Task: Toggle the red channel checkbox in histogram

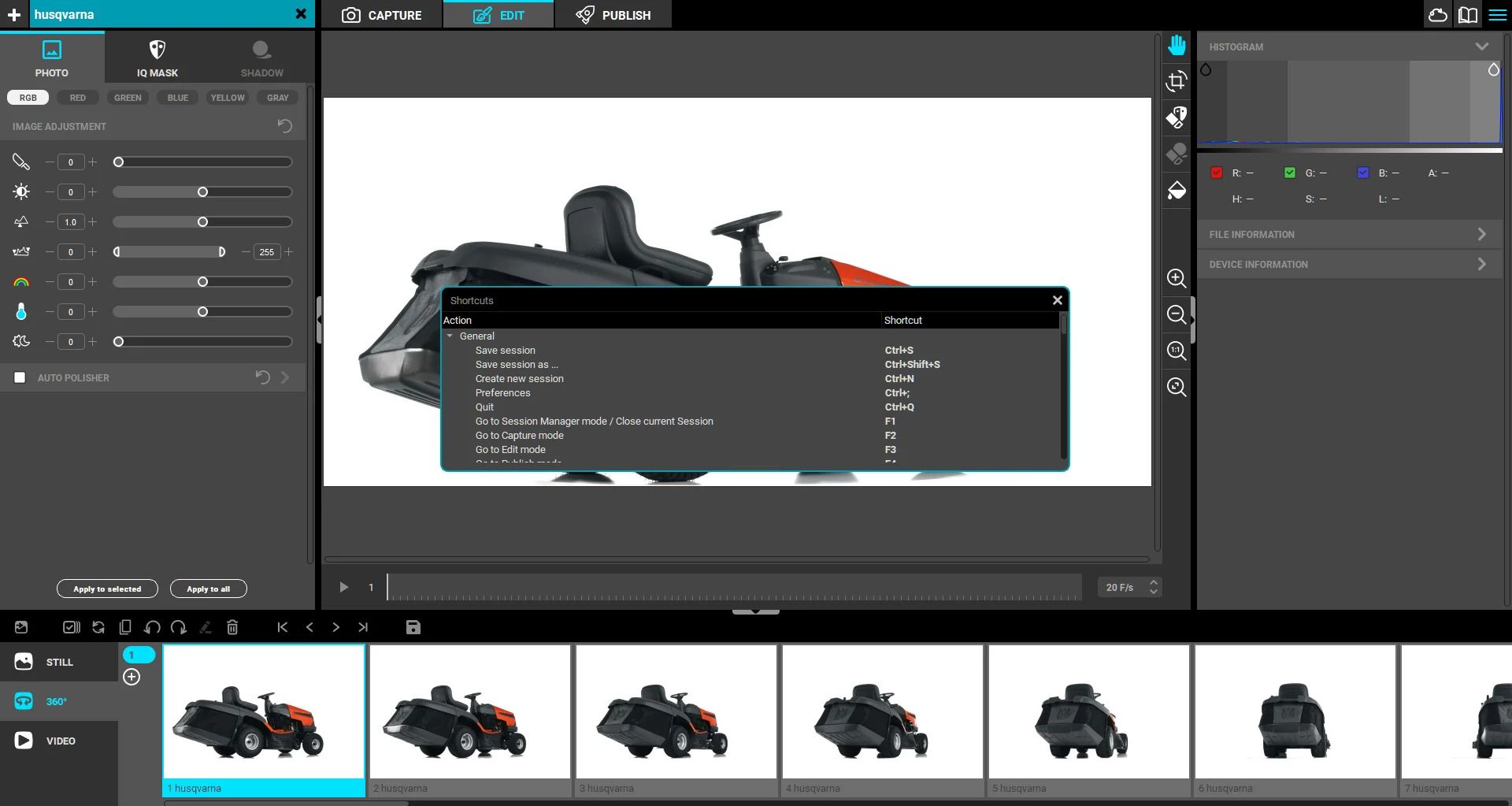Action: (x=1217, y=173)
